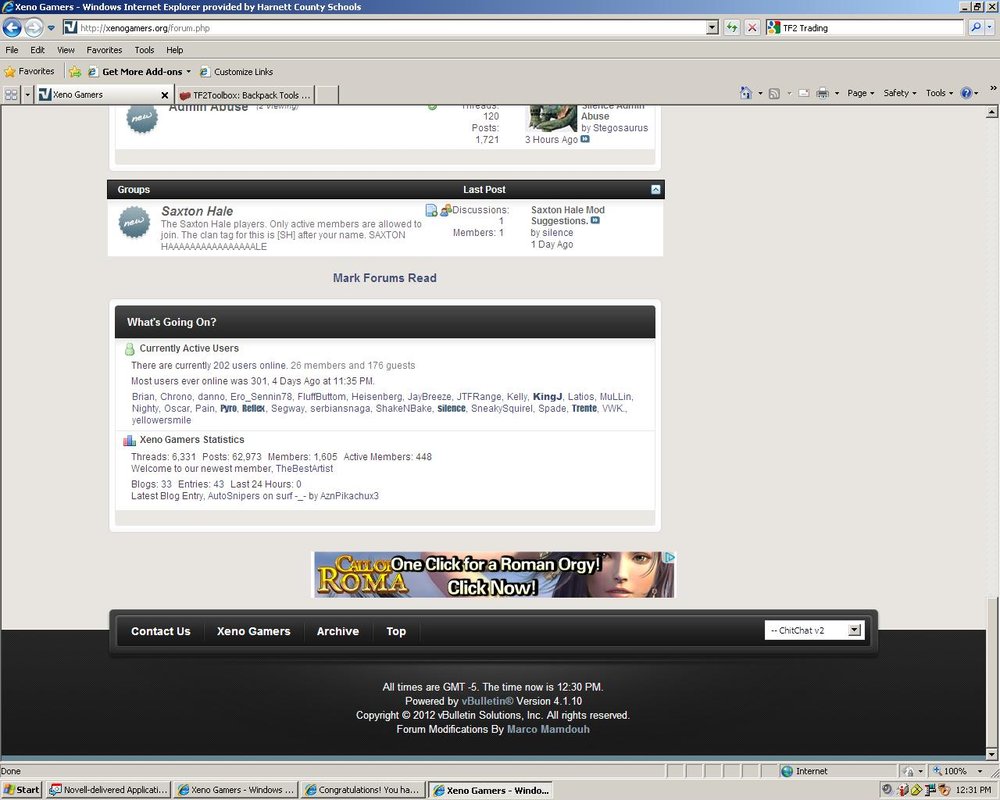Click the Internet security zone icon
This screenshot has width=1000, height=800.
pos(787,771)
